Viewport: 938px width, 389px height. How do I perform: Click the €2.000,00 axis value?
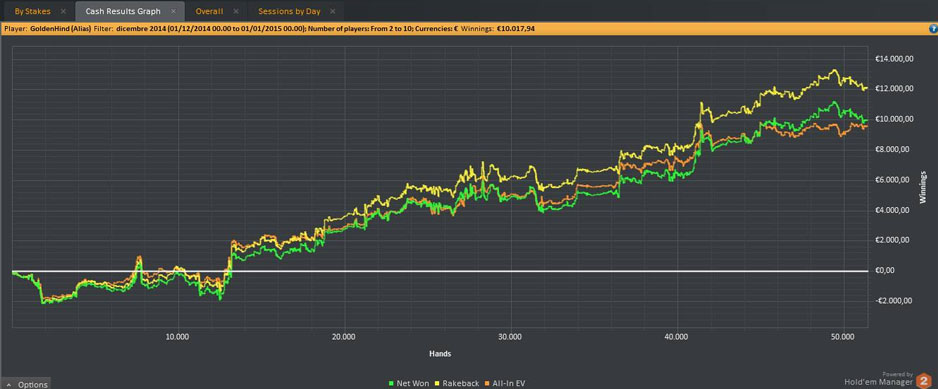coord(894,240)
